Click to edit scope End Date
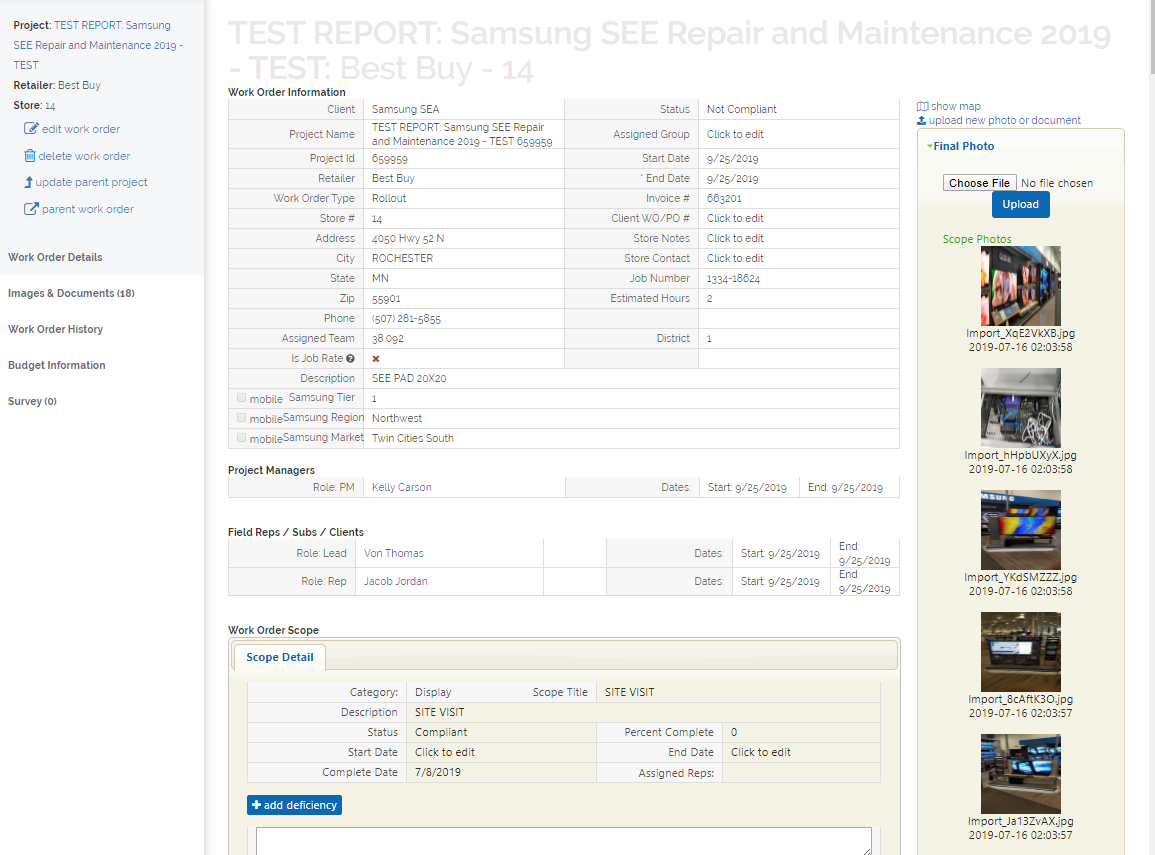The width and height of the screenshot is (1155, 855). 760,752
